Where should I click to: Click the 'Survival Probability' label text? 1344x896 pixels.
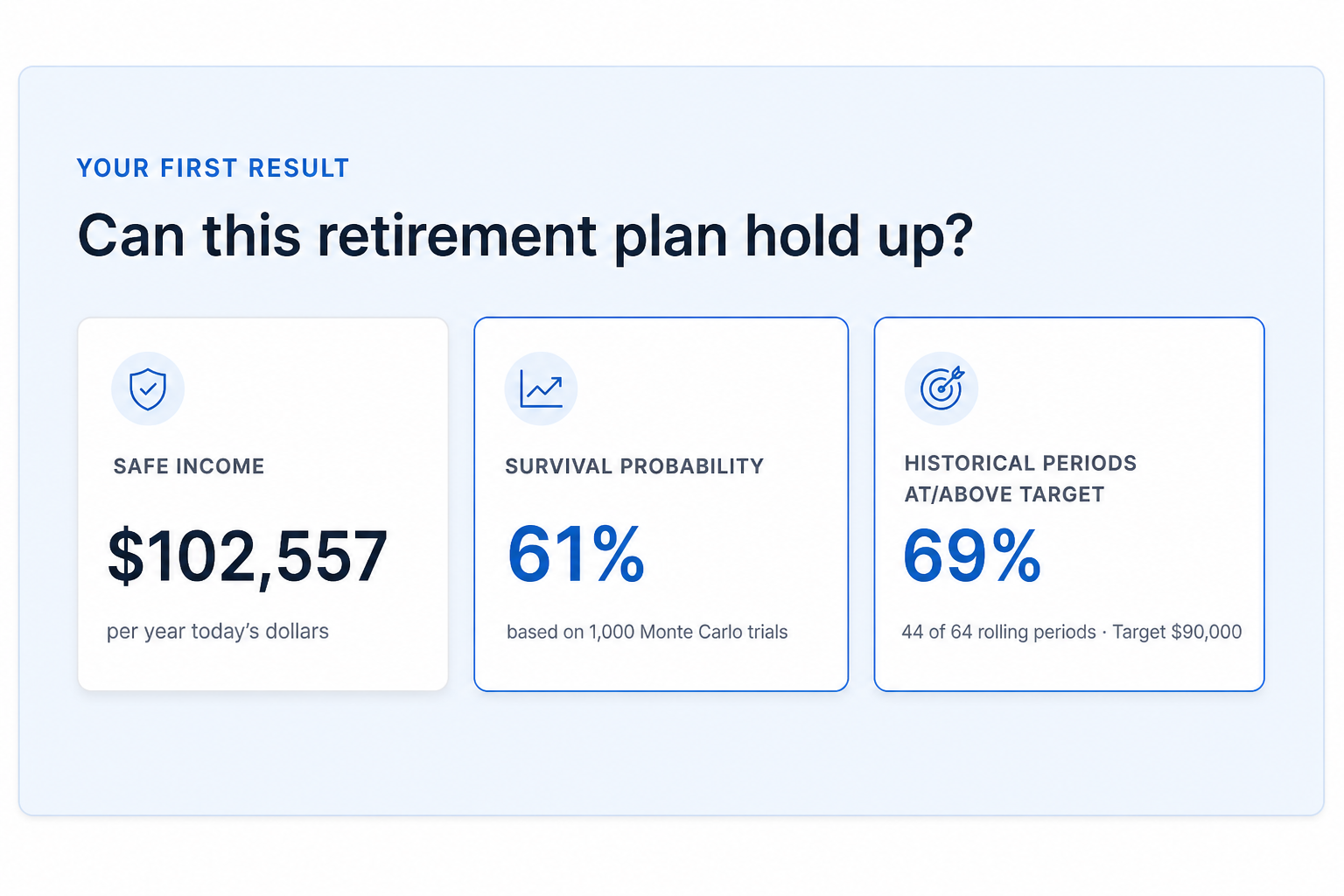coord(634,466)
